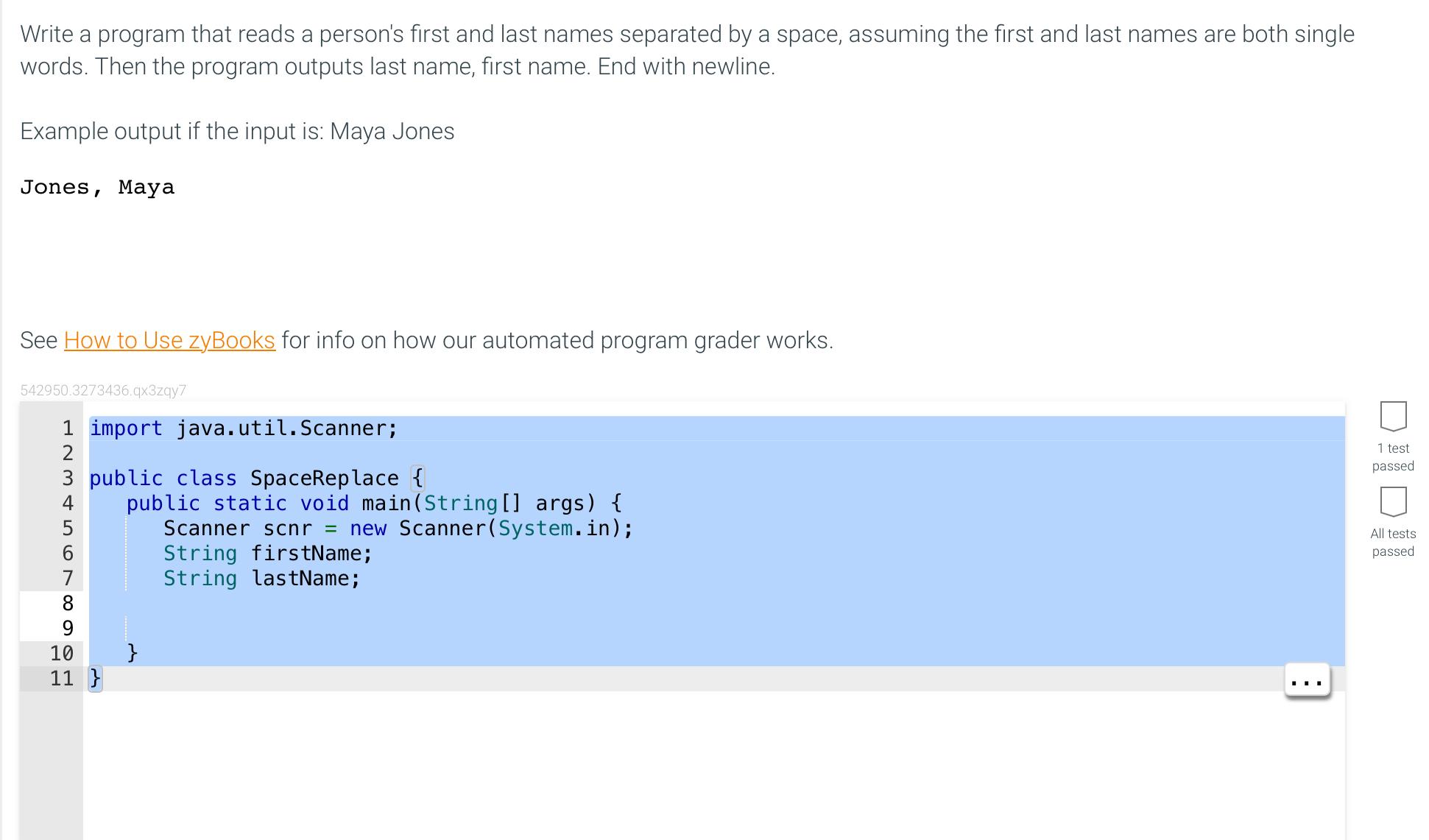Click the 'Jones, Maya' example output text
This screenshot has width=1429, height=840.
tap(96, 187)
